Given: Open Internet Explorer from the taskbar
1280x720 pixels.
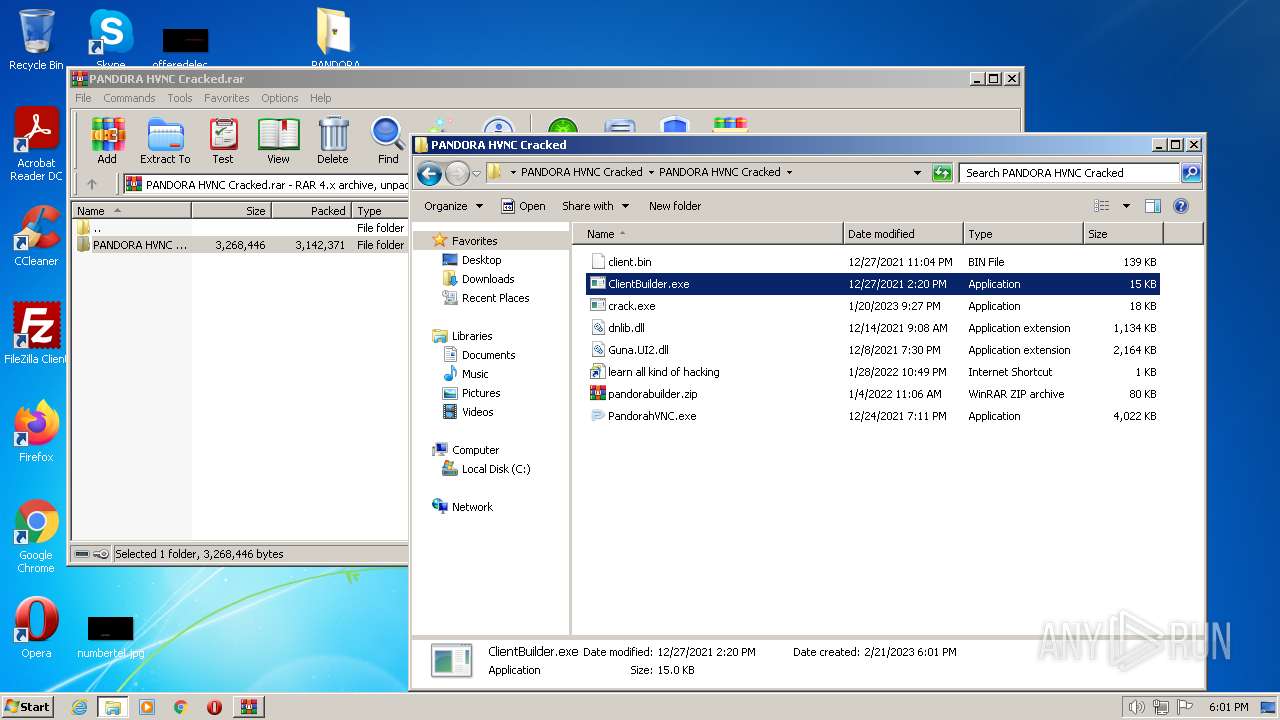Looking at the screenshot, I should click(x=79, y=707).
